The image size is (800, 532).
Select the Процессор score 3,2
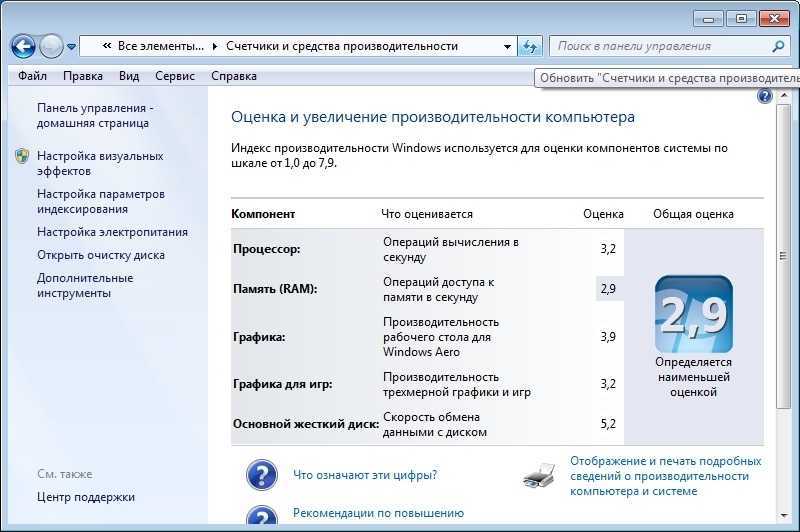point(608,249)
